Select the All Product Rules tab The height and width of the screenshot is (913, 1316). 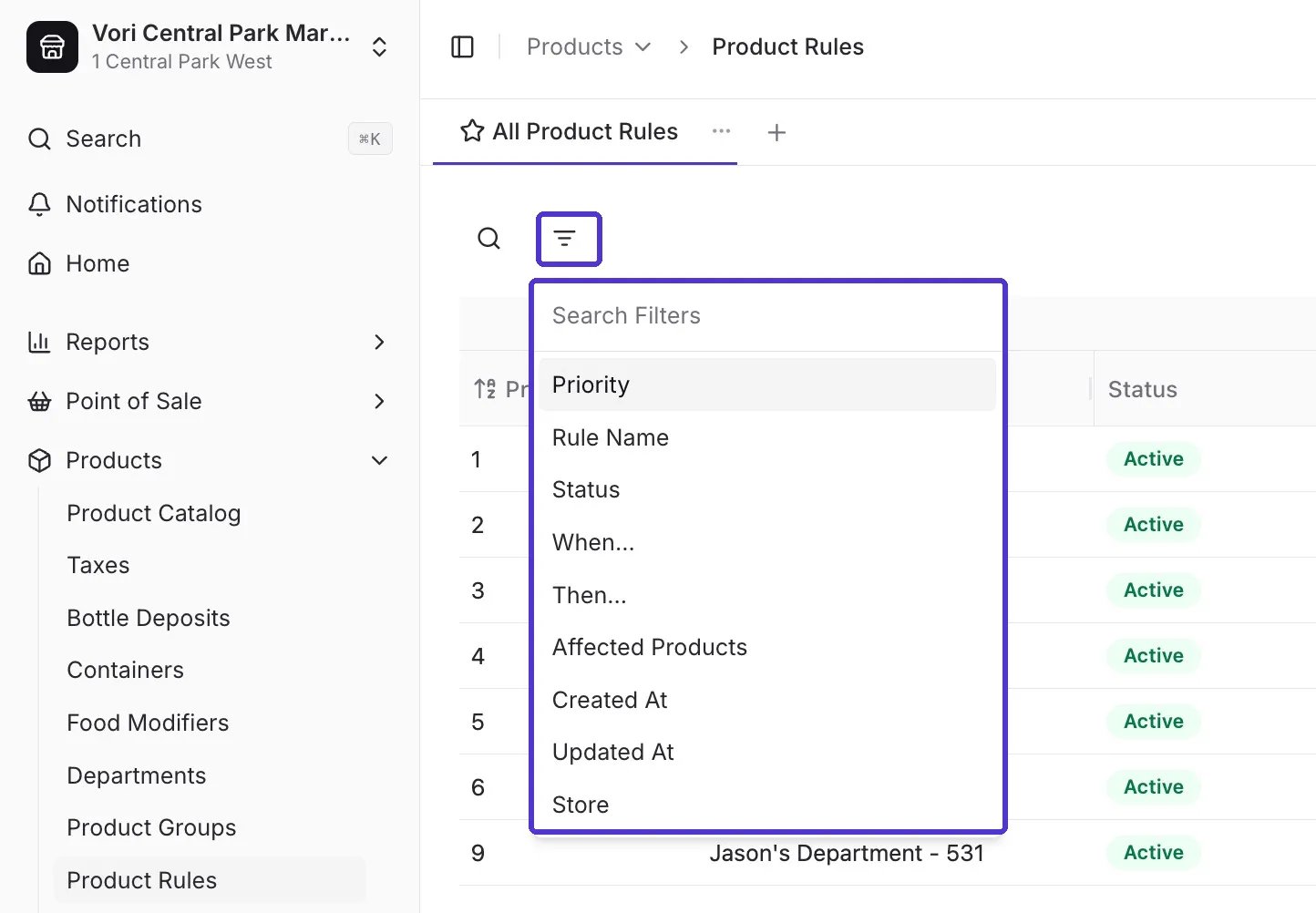click(585, 132)
